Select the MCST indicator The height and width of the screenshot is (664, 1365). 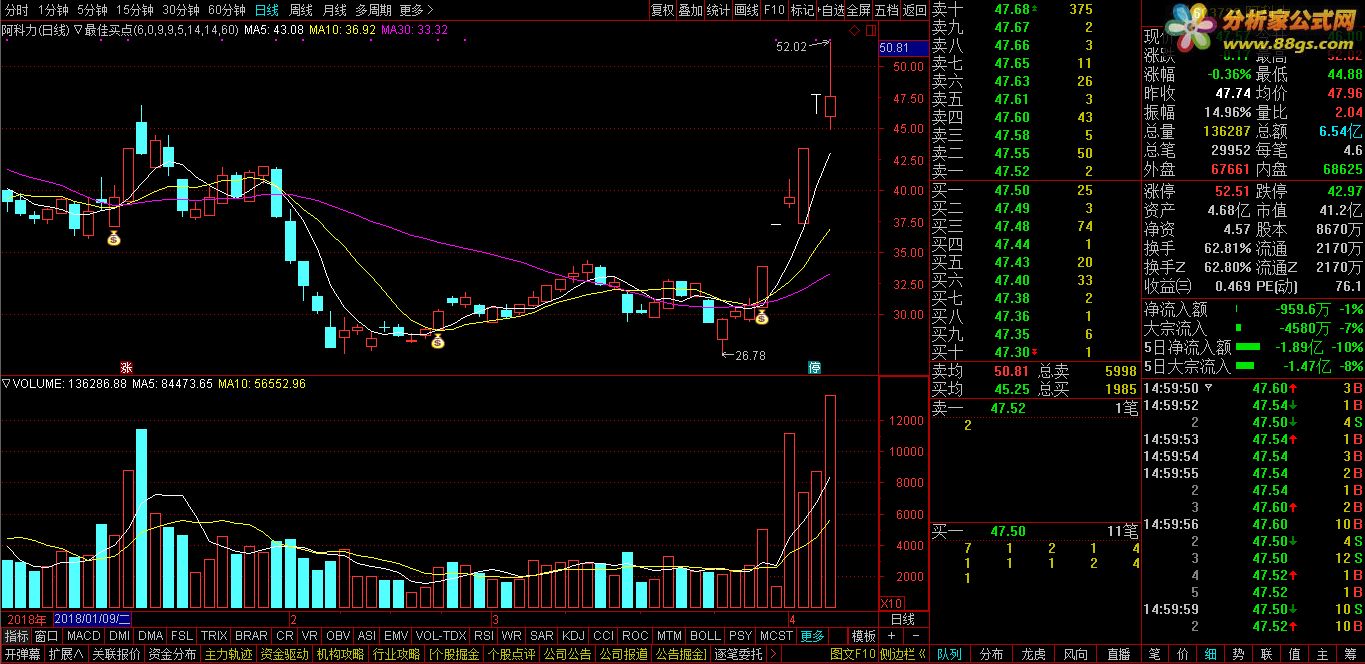point(776,636)
